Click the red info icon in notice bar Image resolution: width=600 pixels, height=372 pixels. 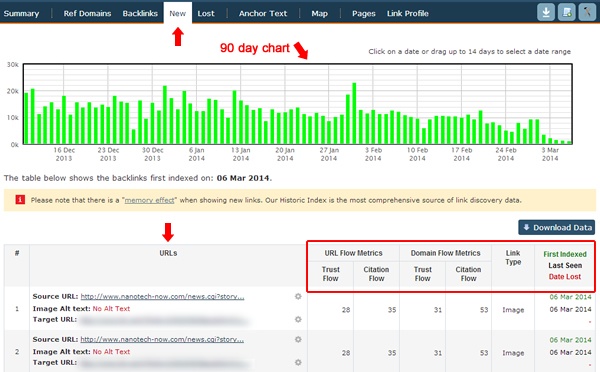click(x=20, y=199)
